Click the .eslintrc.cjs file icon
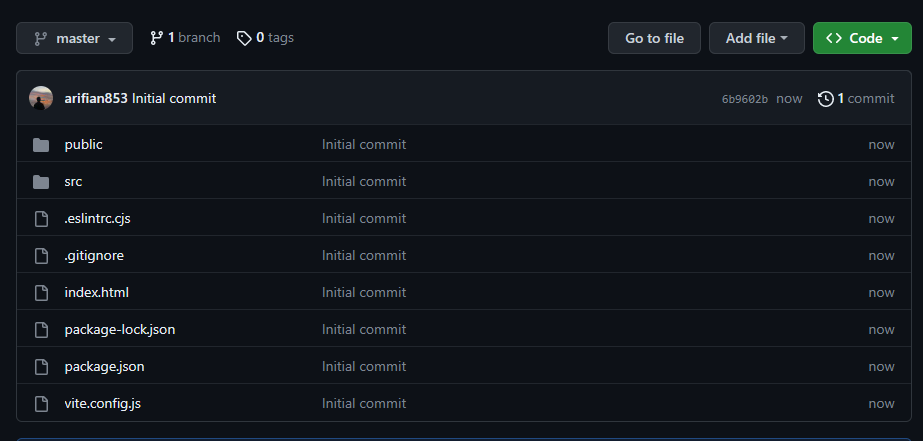This screenshot has width=923, height=441. click(41, 218)
